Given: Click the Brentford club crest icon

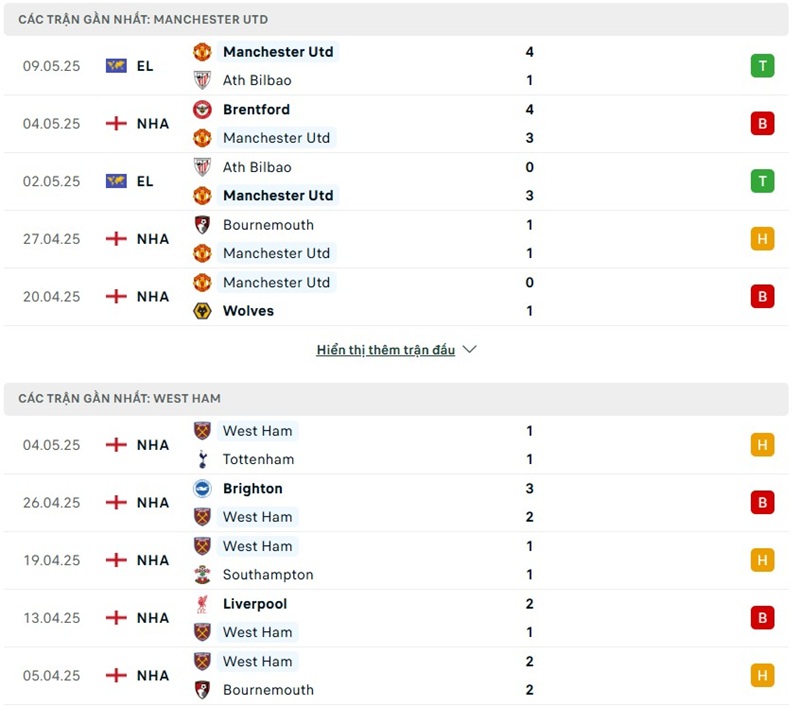Looking at the screenshot, I should (202, 109).
